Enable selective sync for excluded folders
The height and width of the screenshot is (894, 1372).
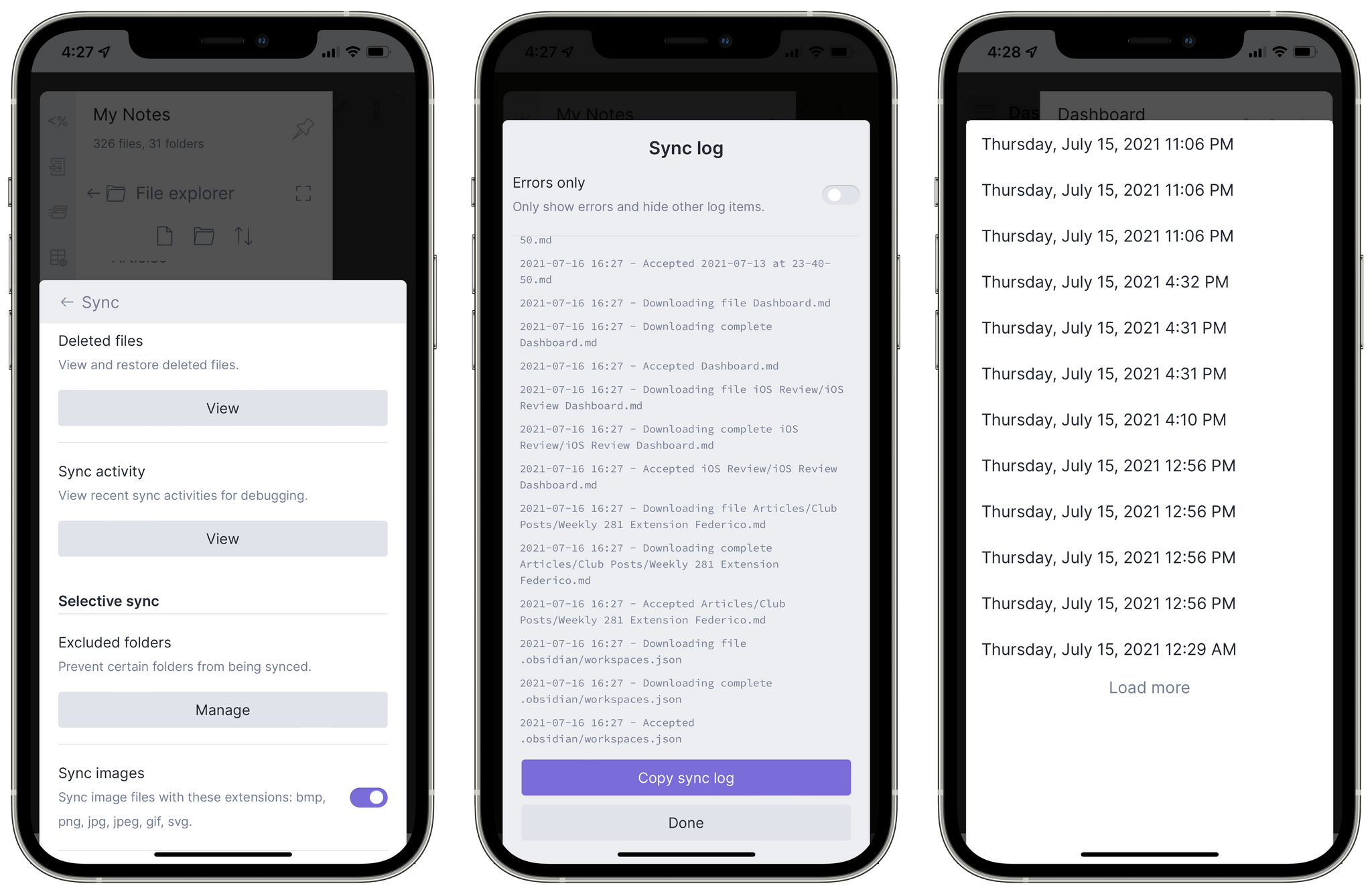[x=222, y=710]
